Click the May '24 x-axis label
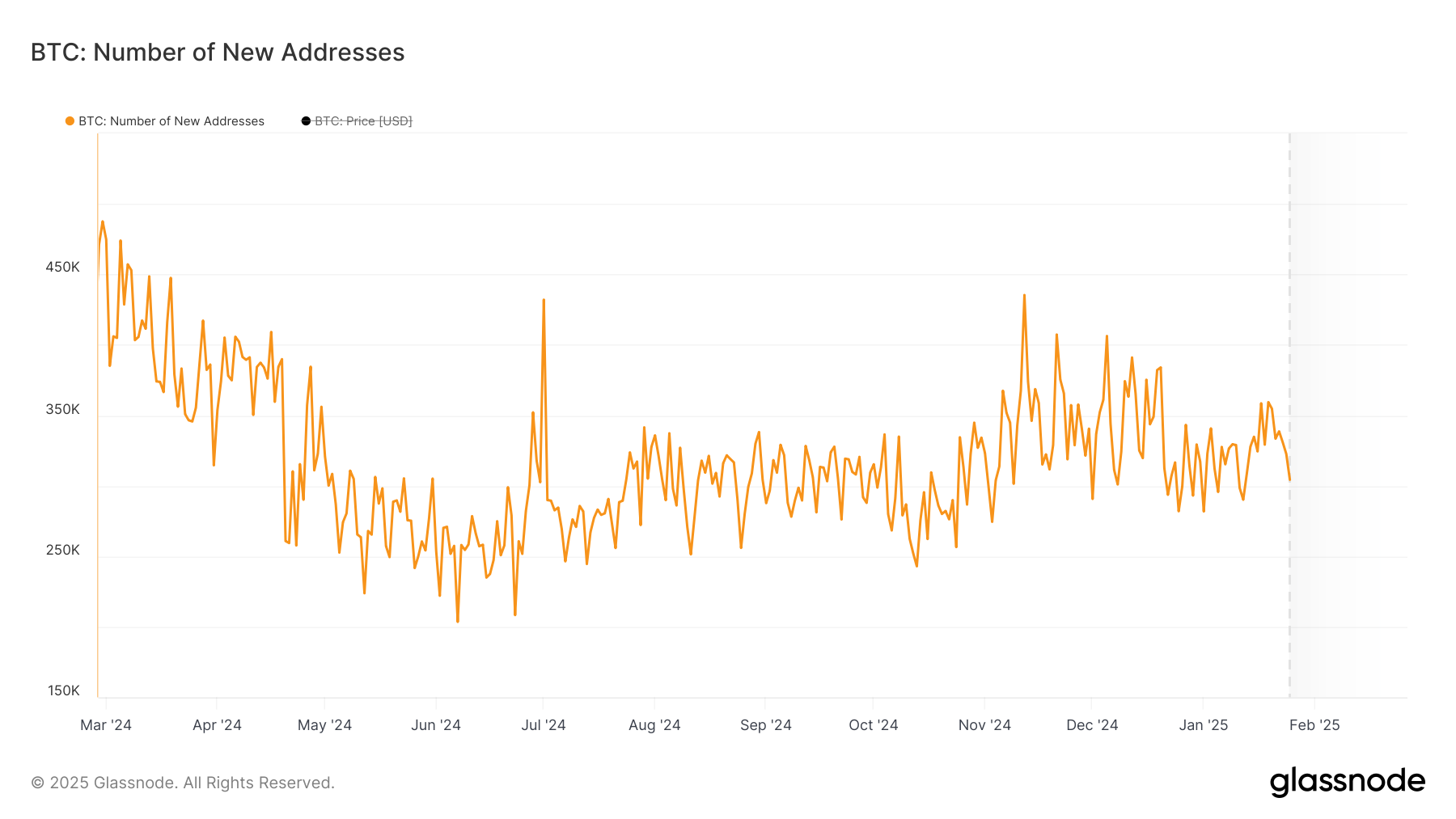 click(324, 725)
